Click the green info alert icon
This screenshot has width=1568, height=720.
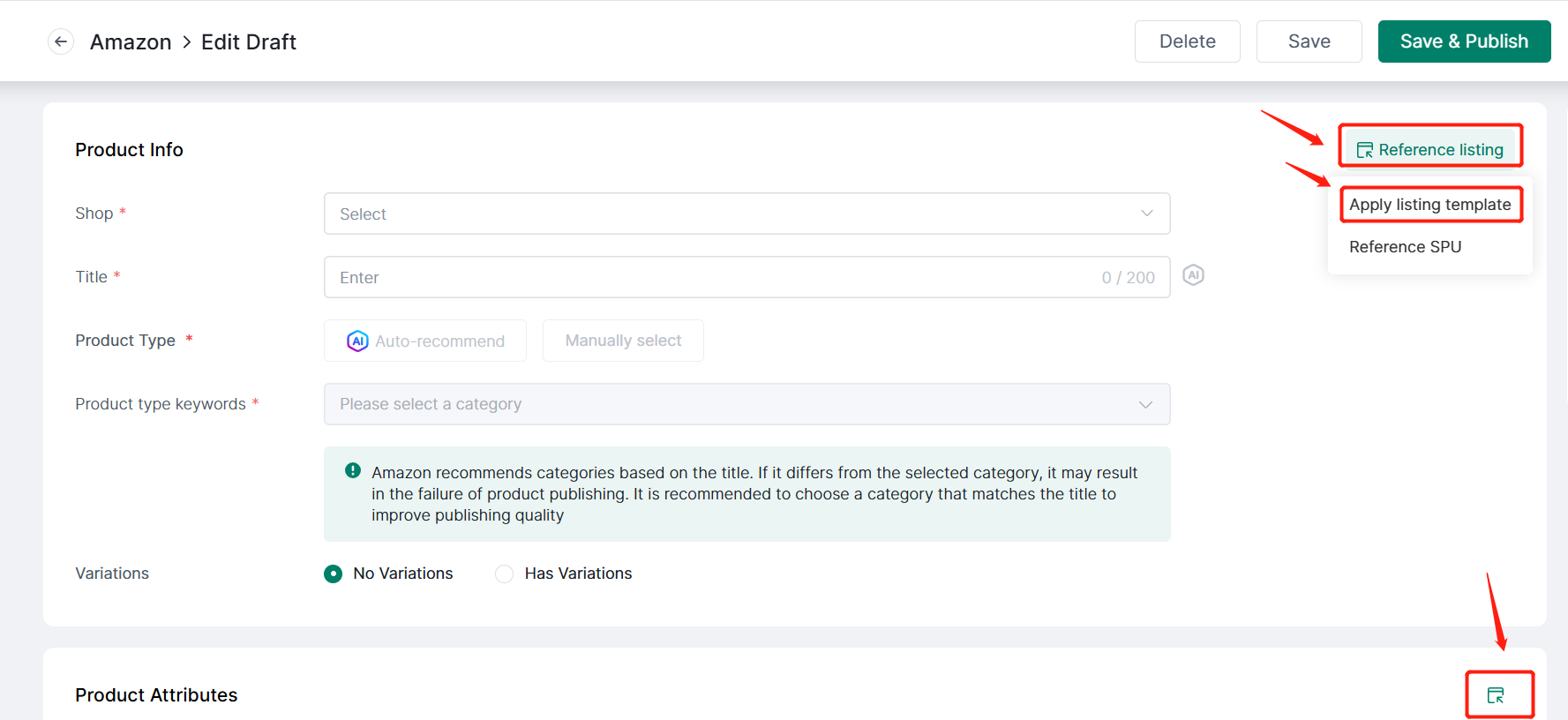pyautogui.click(x=353, y=471)
